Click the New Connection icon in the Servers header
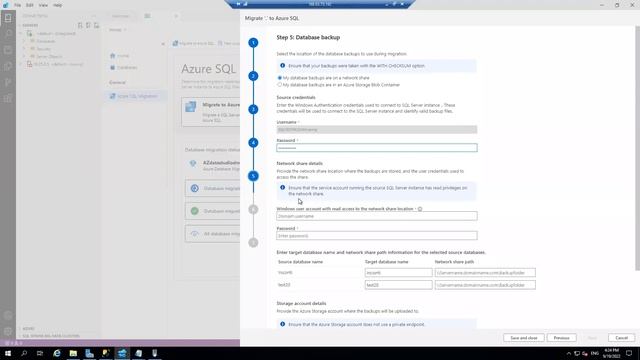Screen dimensions: 640x360 tap(80, 25)
